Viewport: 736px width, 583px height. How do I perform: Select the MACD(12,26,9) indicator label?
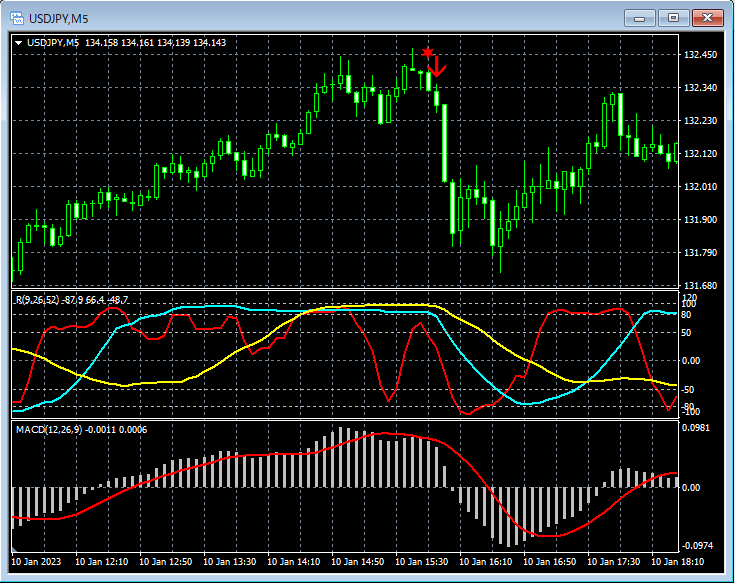[81, 430]
